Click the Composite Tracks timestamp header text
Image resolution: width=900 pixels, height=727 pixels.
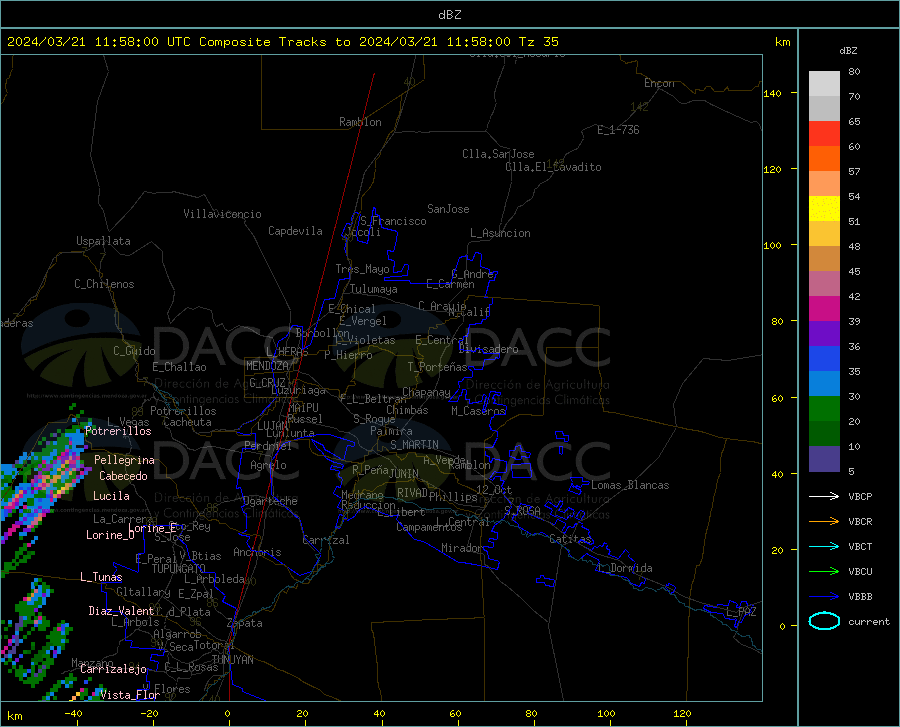pyautogui.click(x=283, y=42)
